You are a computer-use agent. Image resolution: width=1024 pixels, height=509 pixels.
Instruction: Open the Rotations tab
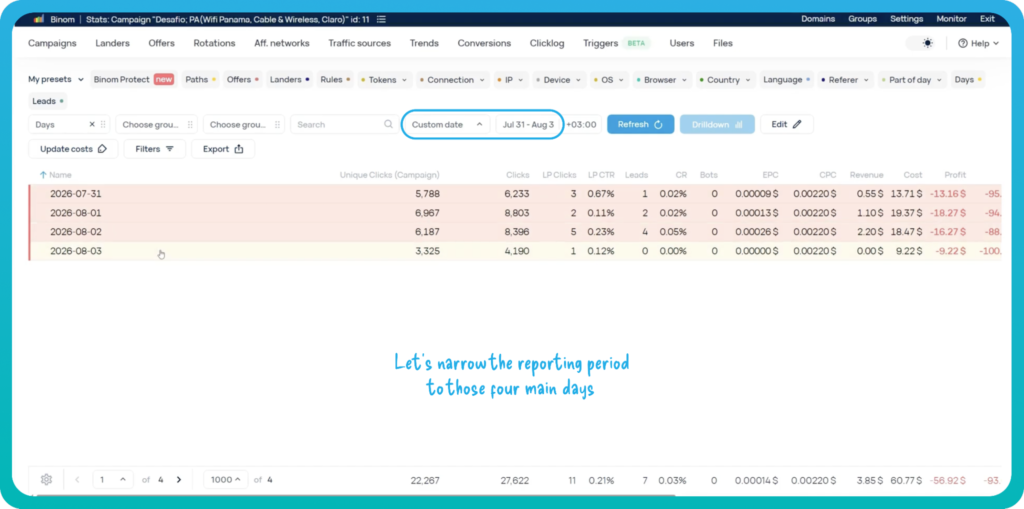click(214, 43)
